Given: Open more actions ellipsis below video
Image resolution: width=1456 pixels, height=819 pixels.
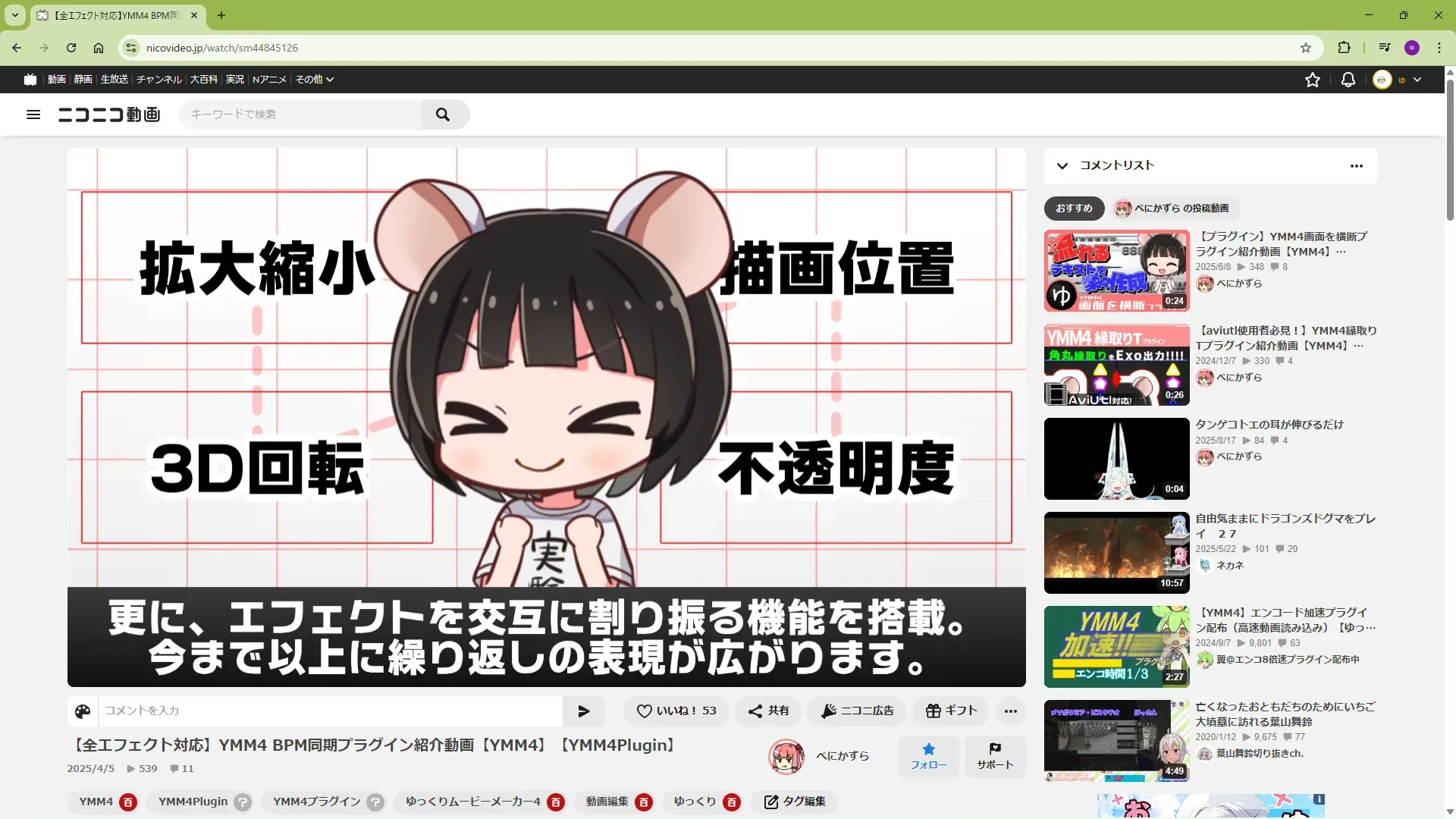Looking at the screenshot, I should [1010, 711].
